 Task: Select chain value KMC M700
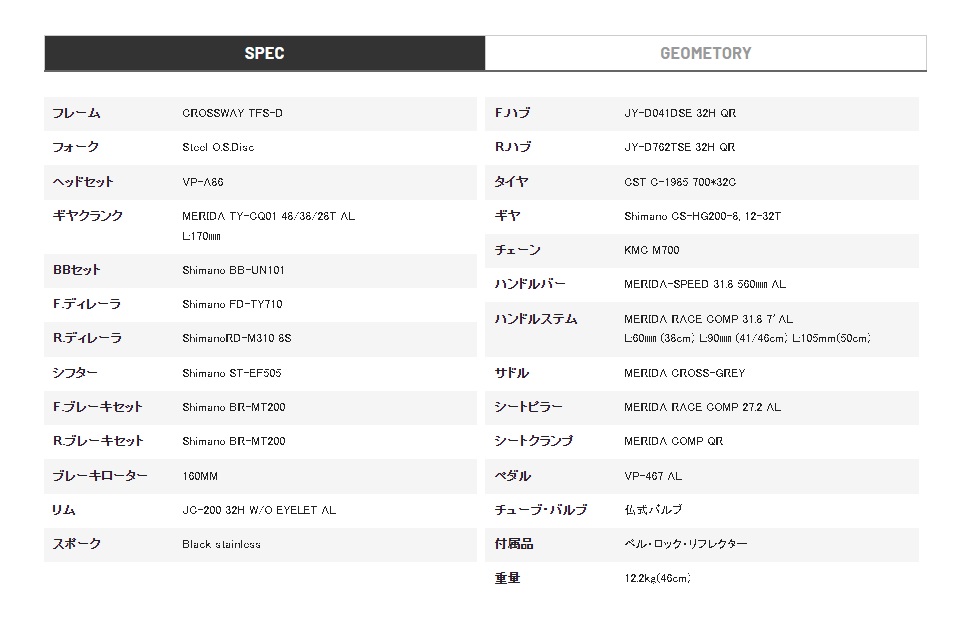(651, 250)
